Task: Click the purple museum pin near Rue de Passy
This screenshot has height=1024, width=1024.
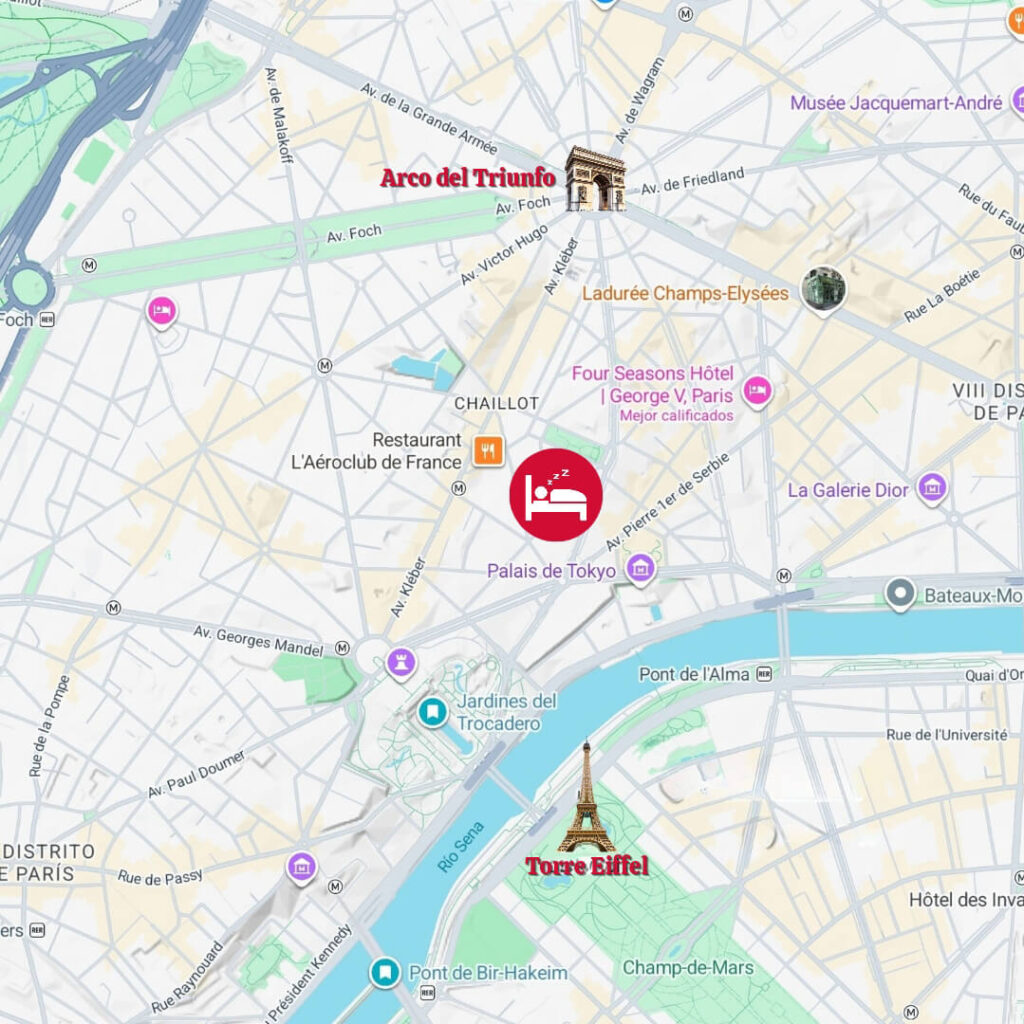Action: click(302, 869)
